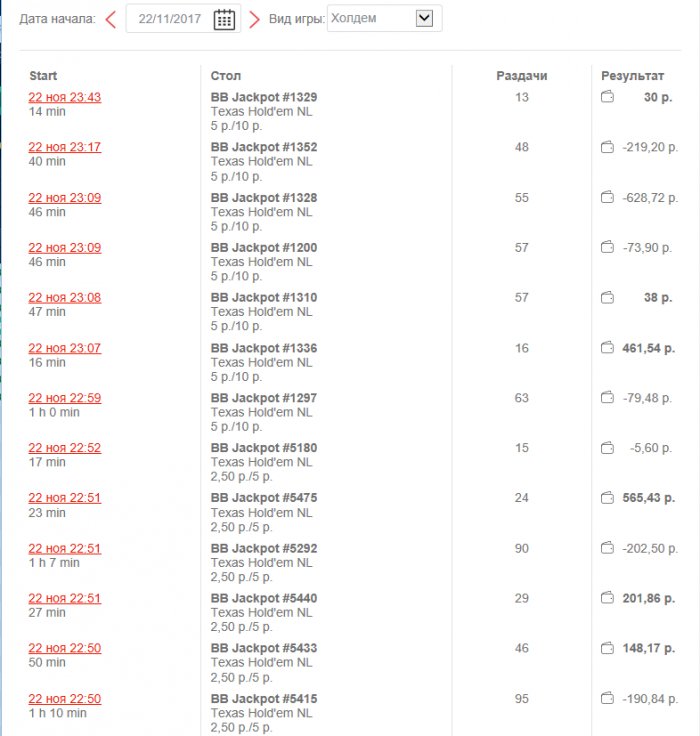Viewport: 700px width, 736px height.
Task: Click wallet icon beside 461,54 р. result
Action: 606,348
